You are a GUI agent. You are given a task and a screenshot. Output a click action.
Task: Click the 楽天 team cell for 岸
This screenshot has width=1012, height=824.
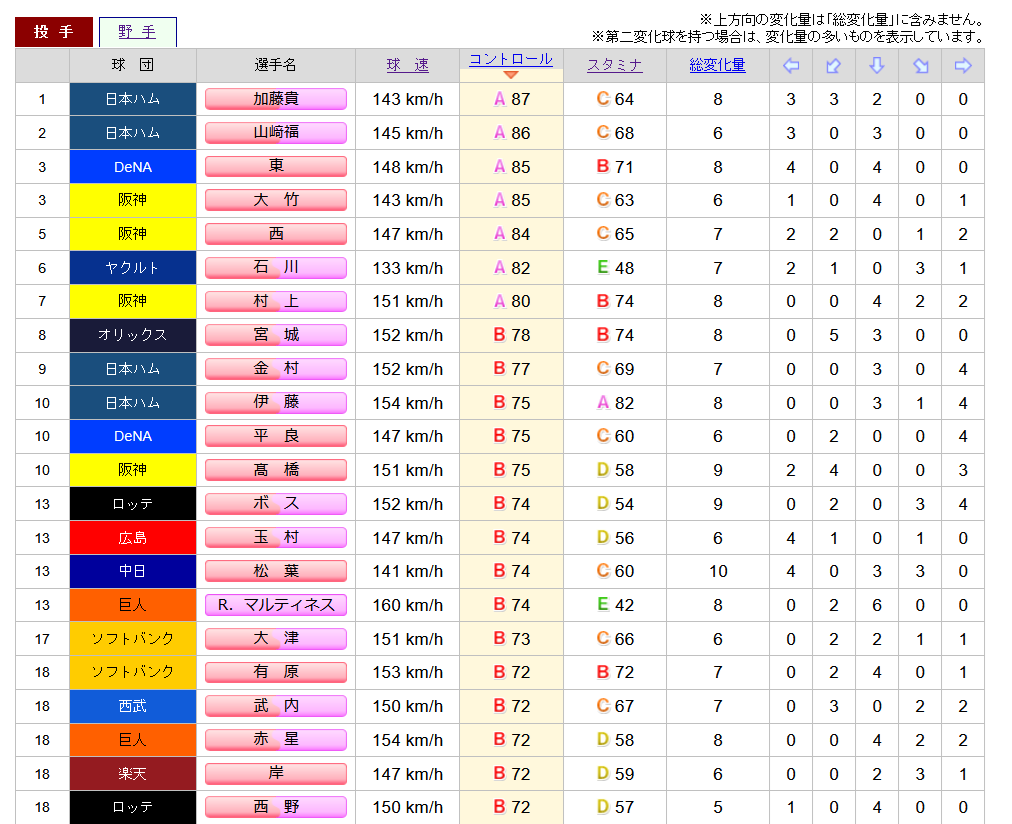(x=133, y=774)
